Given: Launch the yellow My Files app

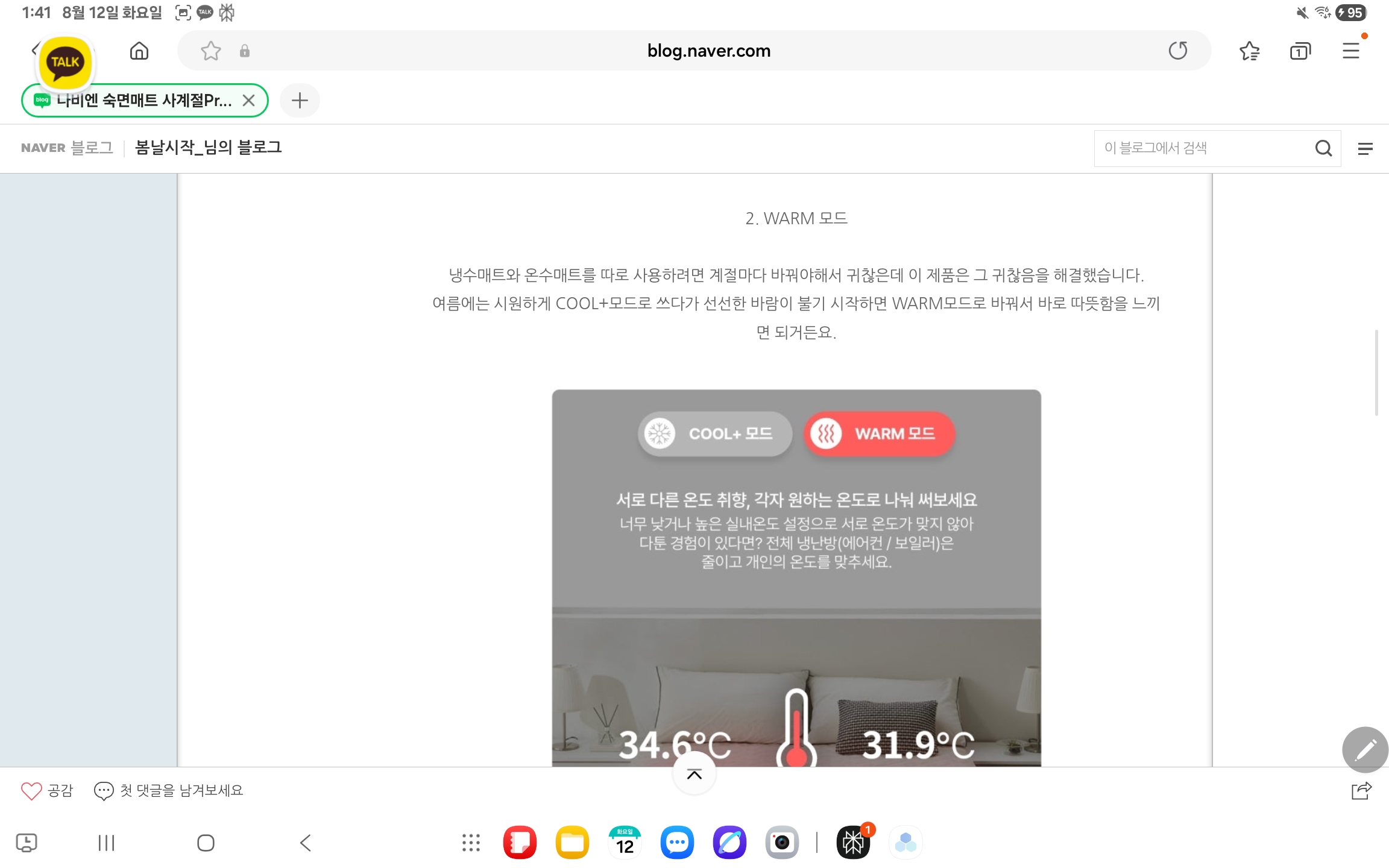Looking at the screenshot, I should point(572,842).
